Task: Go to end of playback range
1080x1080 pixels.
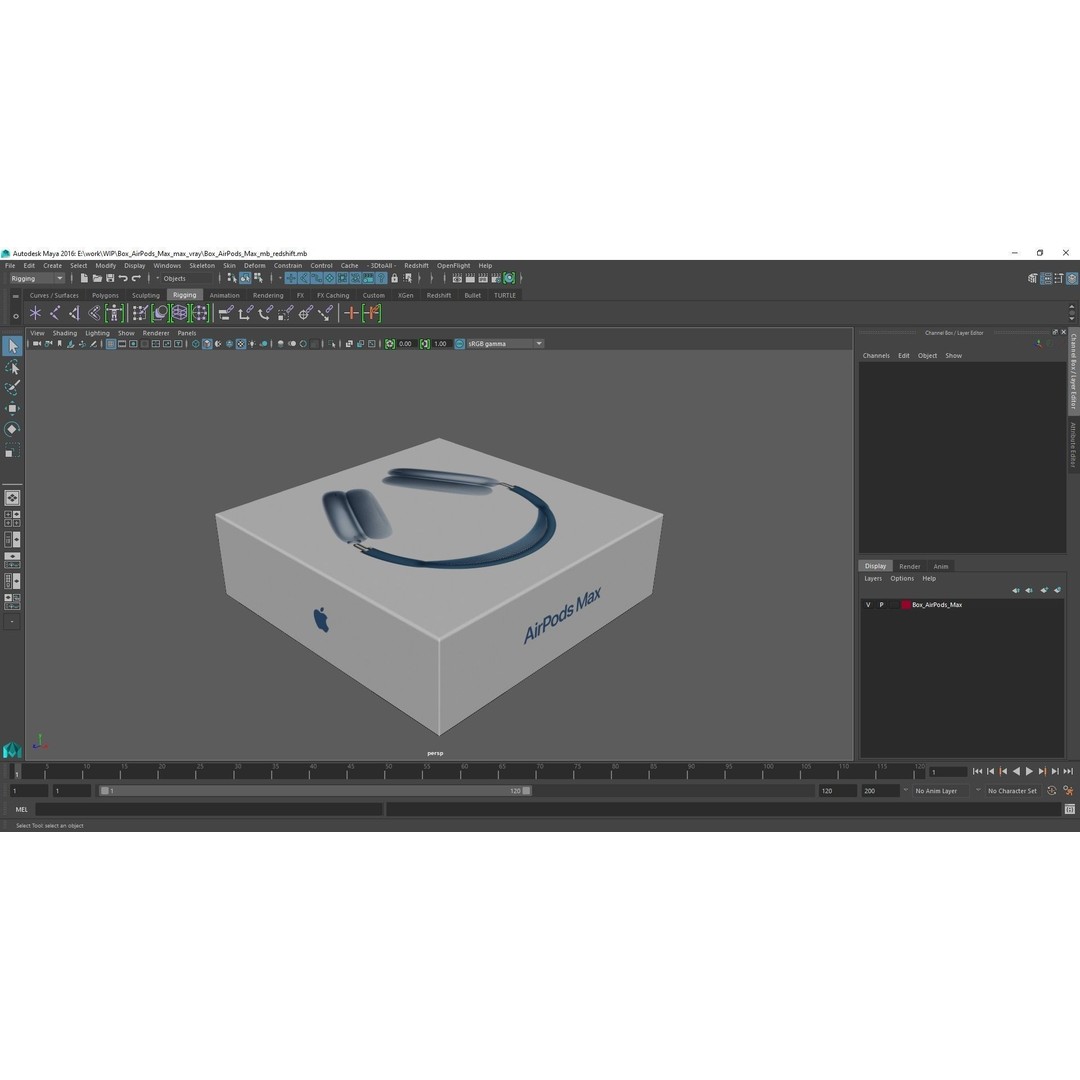Action: click(1068, 771)
